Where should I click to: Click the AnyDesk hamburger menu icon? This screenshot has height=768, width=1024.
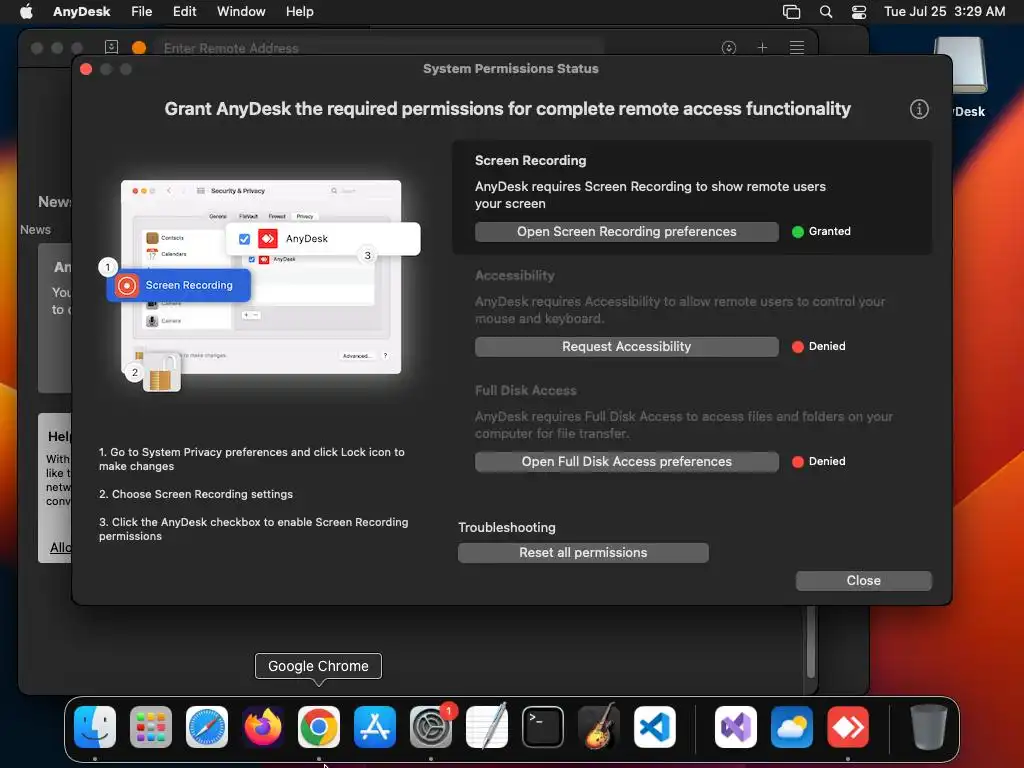[797, 48]
